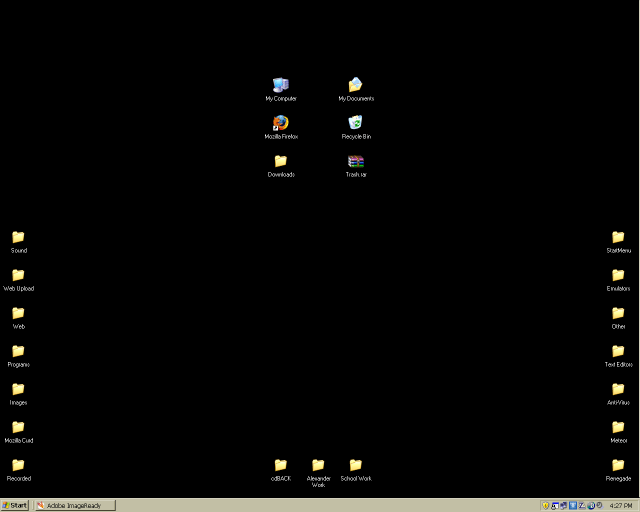This screenshot has height=512, width=640.
Task: Click the StartMenu folder
Action: pyautogui.click(x=618, y=238)
